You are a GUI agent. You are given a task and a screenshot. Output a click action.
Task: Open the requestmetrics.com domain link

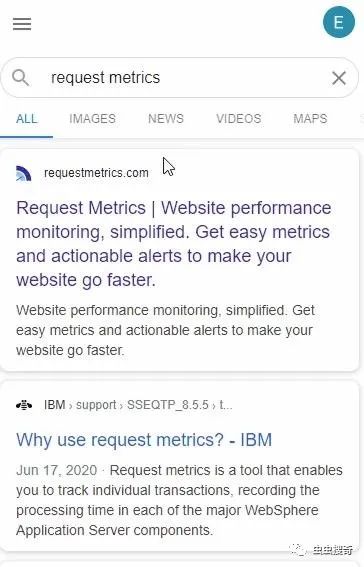point(96,173)
